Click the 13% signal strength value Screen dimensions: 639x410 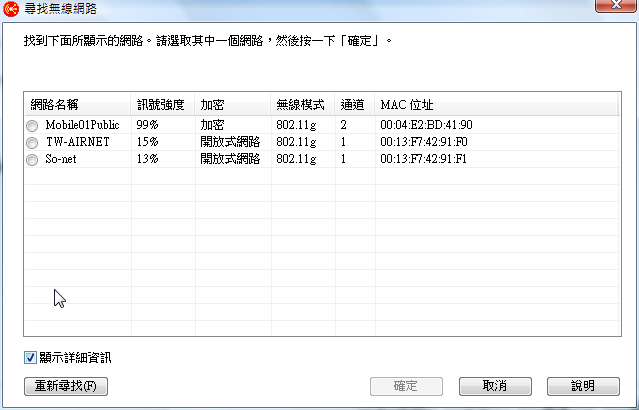(147, 159)
